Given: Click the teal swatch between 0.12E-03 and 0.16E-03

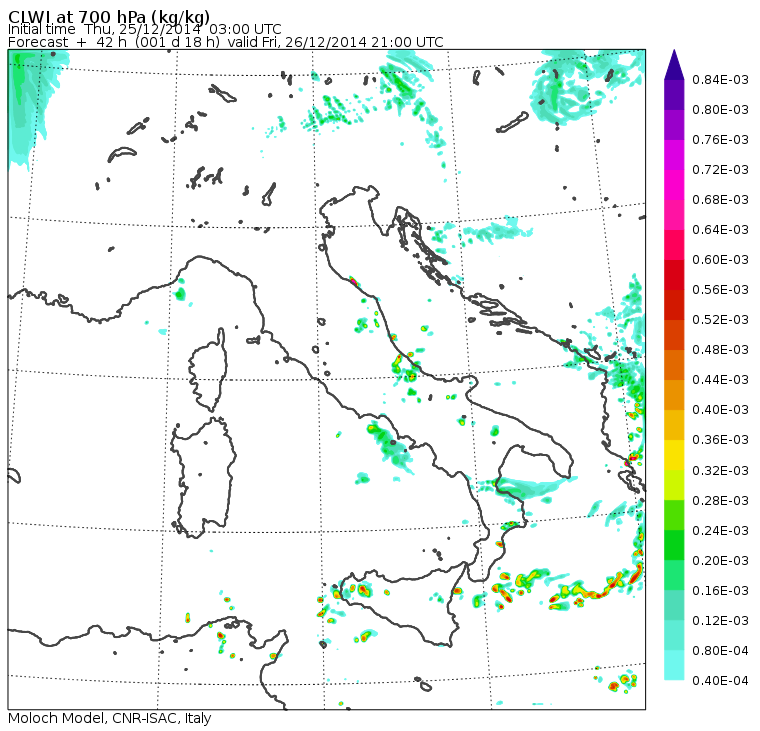Looking at the screenshot, I should click(674, 606).
